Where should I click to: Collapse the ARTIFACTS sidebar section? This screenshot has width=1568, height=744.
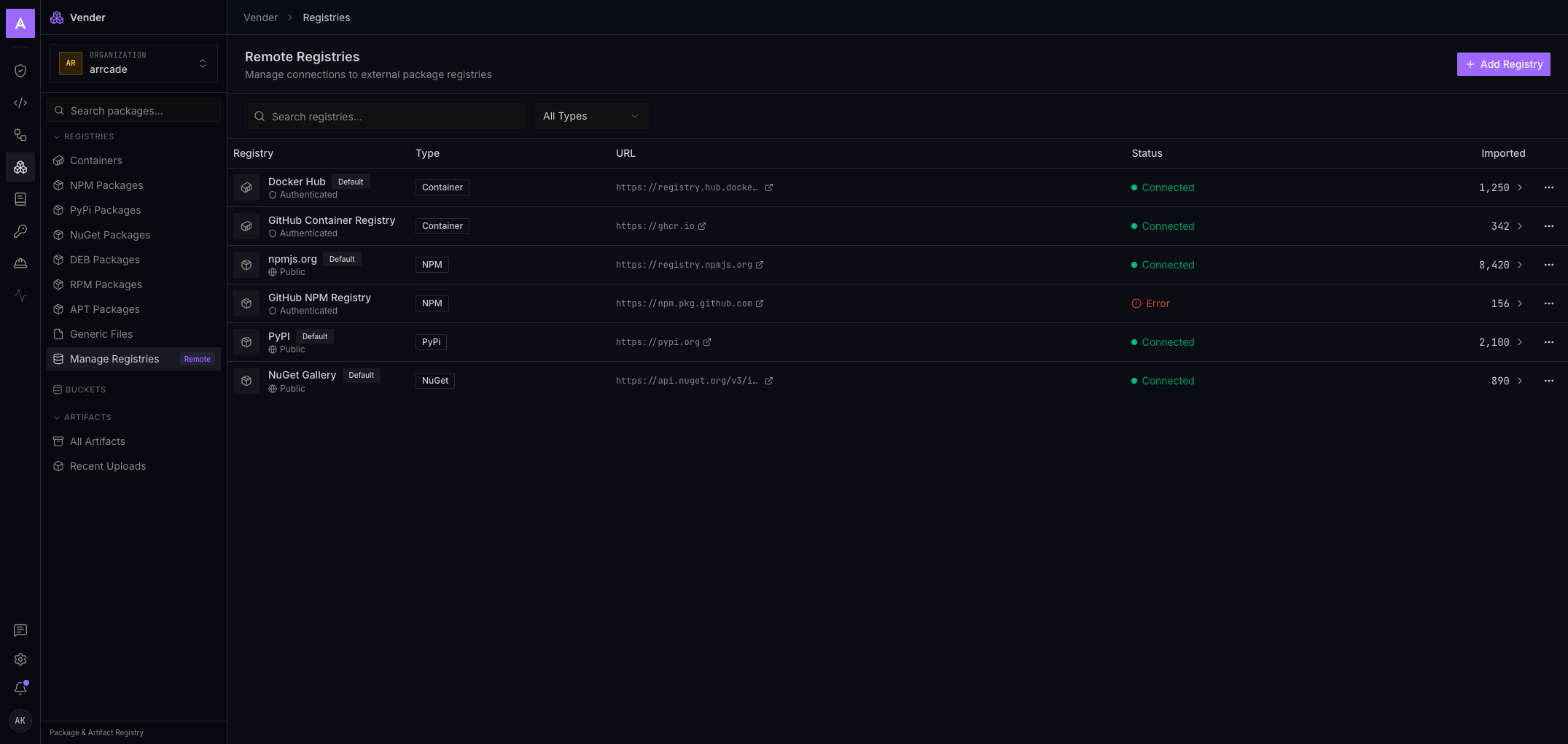click(x=82, y=417)
